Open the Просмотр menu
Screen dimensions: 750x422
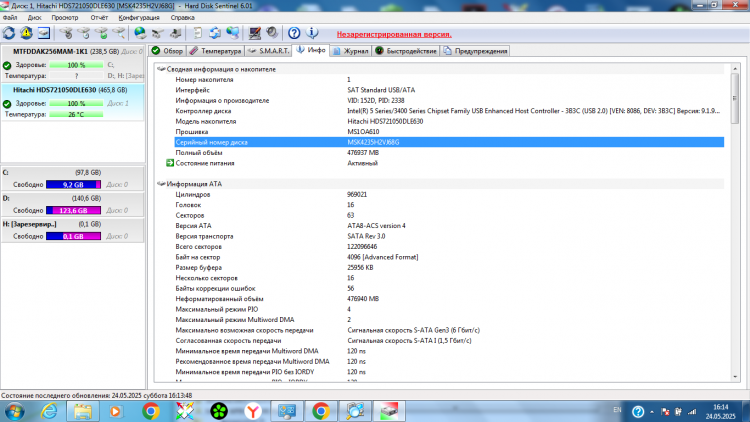[65, 18]
